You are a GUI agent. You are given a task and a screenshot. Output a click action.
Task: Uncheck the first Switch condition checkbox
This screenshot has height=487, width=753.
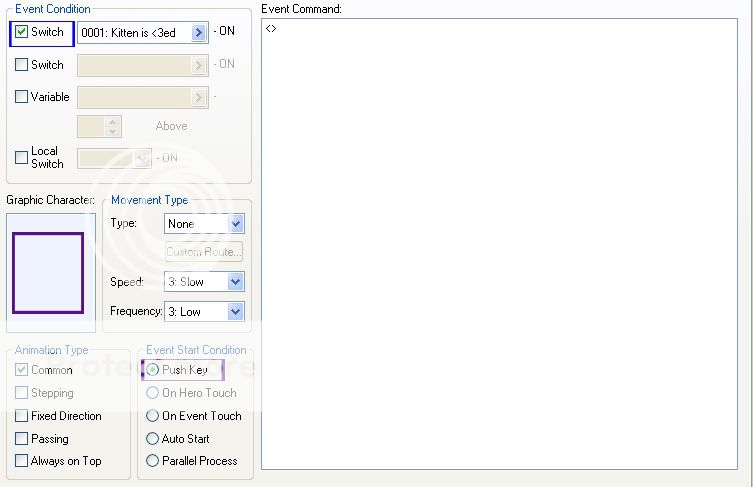point(22,32)
